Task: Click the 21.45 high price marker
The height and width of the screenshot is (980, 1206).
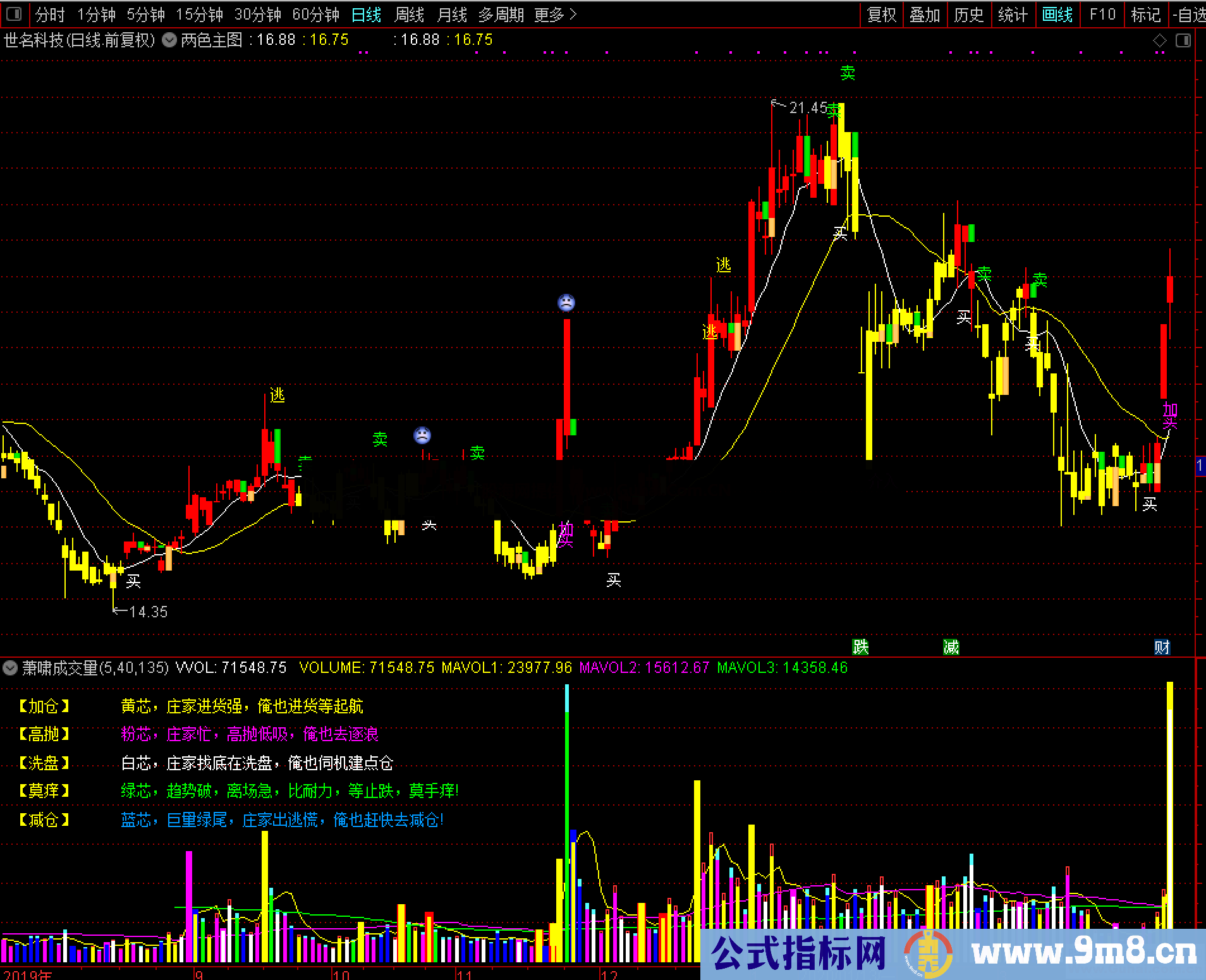Action: point(807,108)
